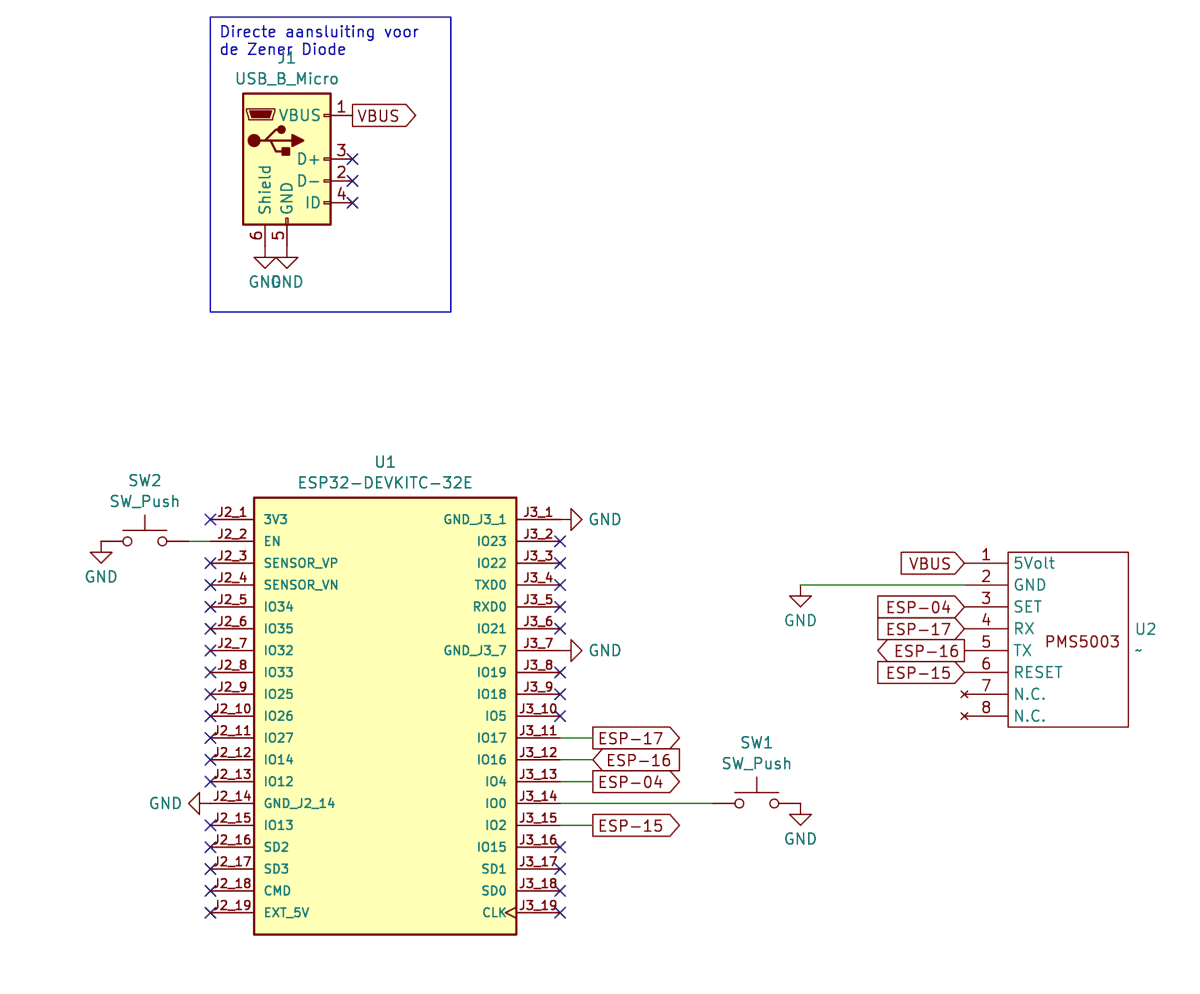
Task: Select the PMS5003 sensor symbol U2
Action: coord(1067,640)
